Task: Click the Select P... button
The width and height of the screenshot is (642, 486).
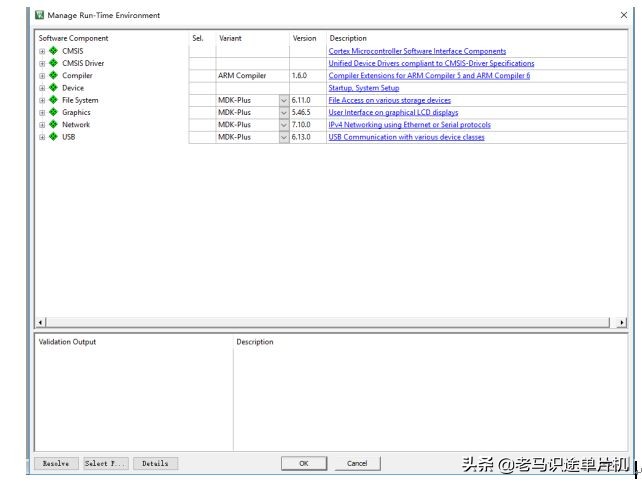Action: pos(106,463)
